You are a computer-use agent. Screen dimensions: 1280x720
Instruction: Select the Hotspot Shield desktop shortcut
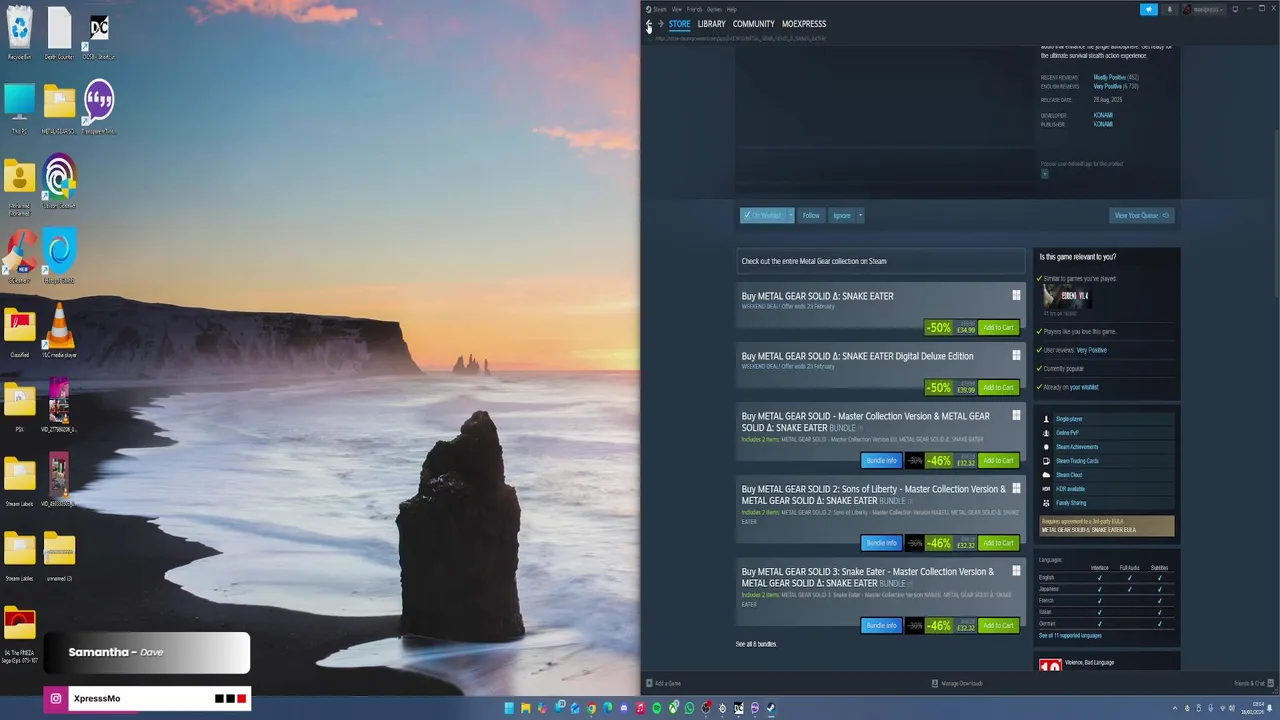click(59, 257)
